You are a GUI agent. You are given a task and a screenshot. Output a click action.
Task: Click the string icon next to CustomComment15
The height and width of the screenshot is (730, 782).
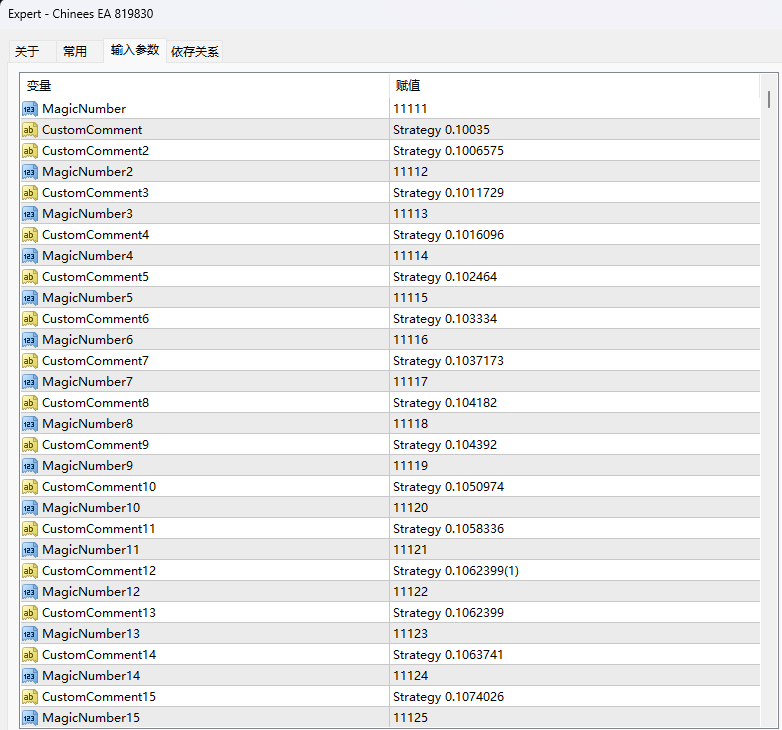click(x=30, y=697)
